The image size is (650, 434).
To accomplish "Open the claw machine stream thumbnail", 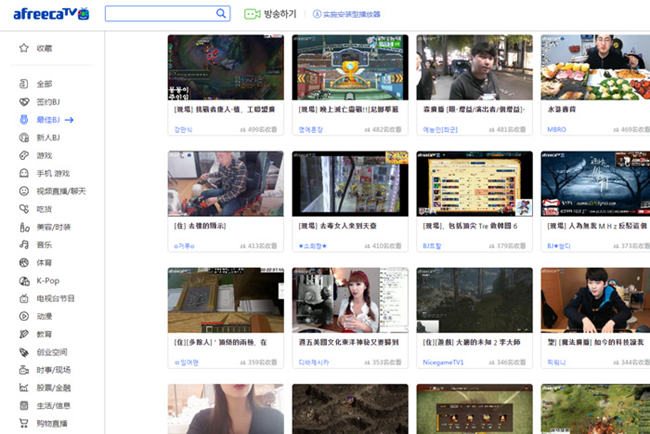I will click(350, 184).
